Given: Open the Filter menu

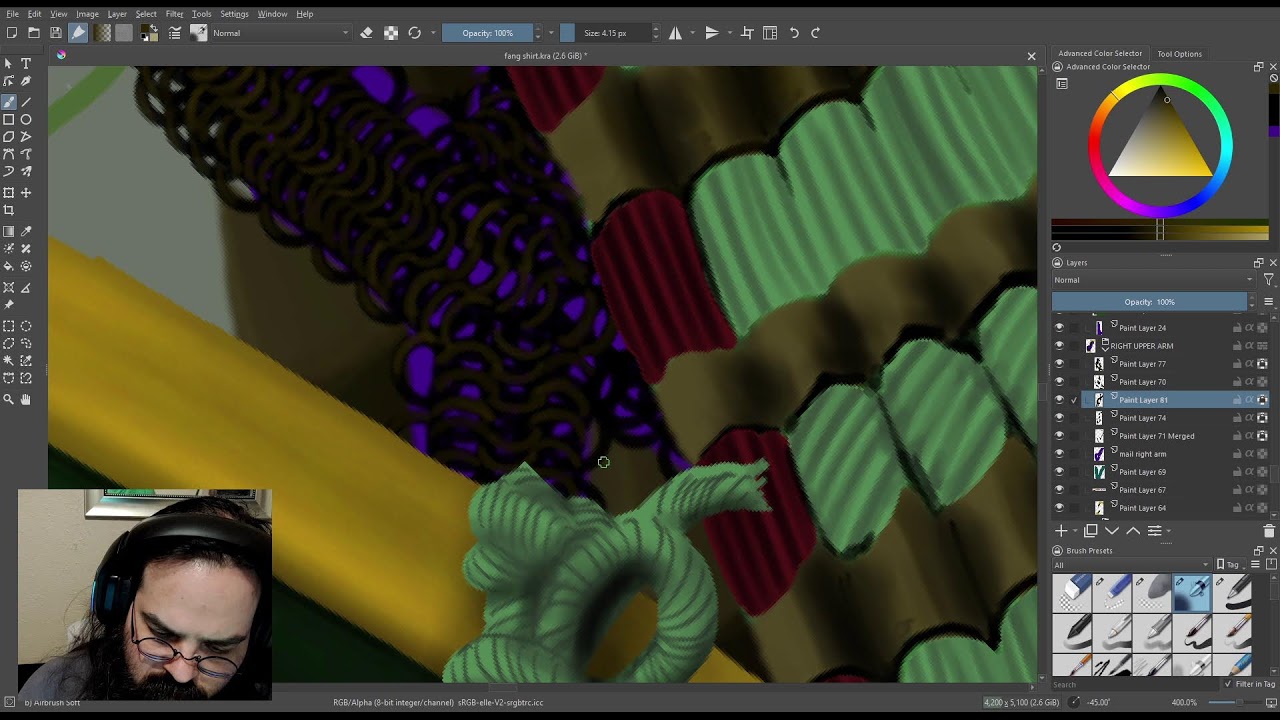Looking at the screenshot, I should pos(174,14).
